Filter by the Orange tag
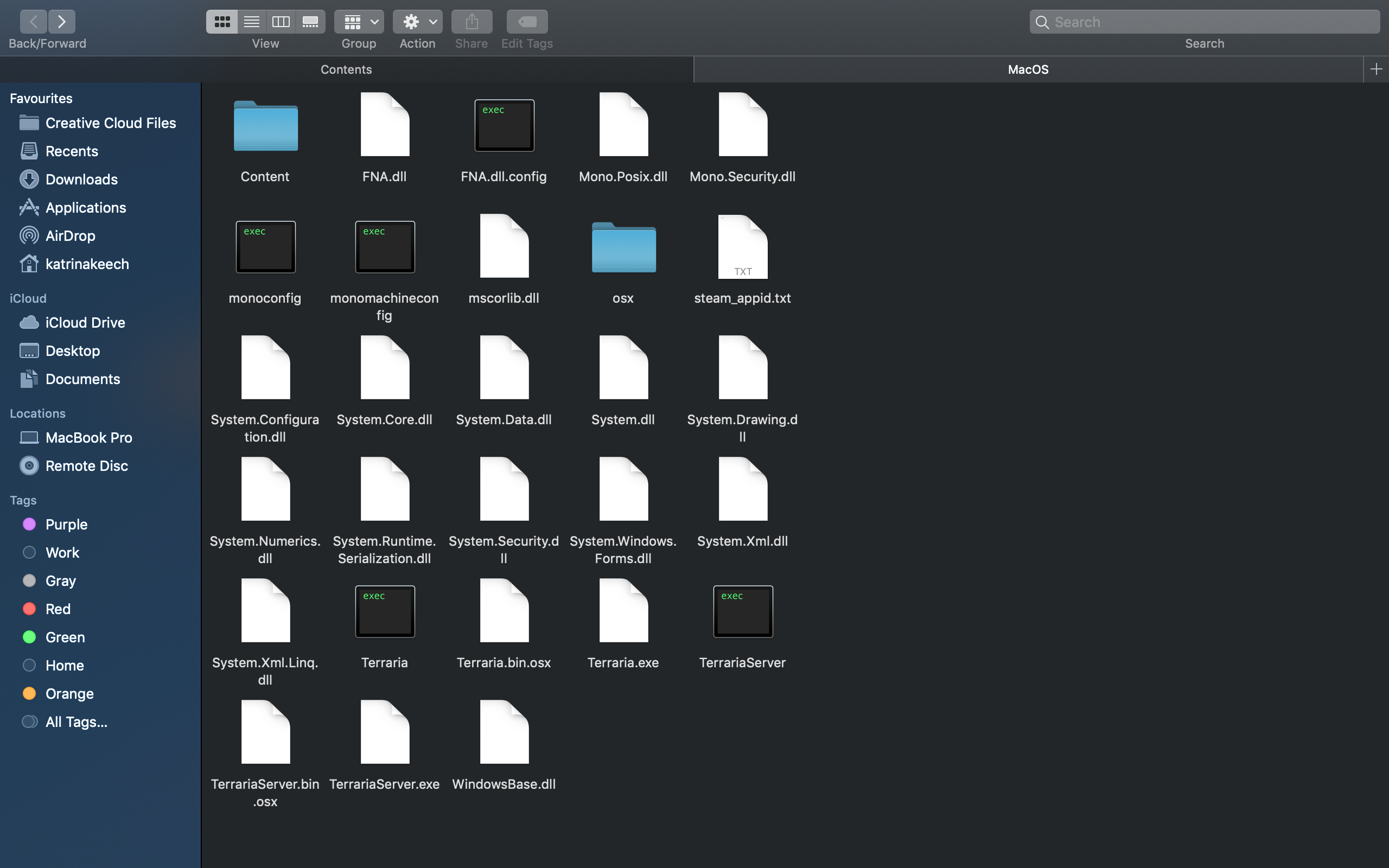 (100, 693)
